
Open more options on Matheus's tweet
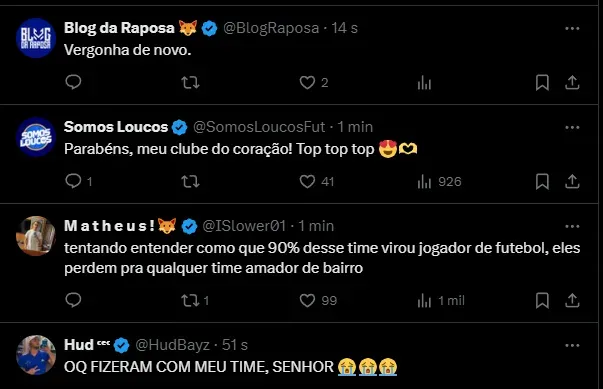pyautogui.click(x=572, y=226)
